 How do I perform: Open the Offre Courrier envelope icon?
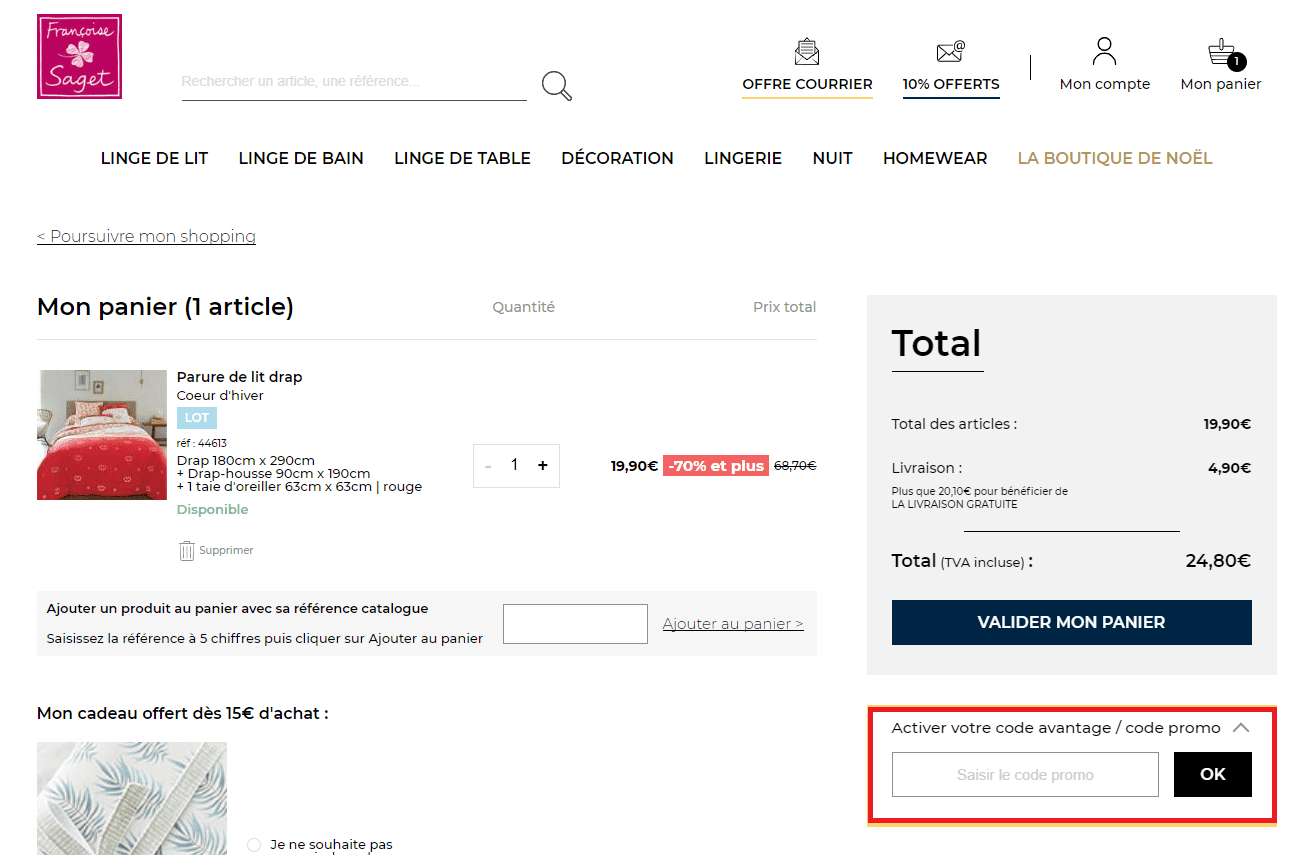point(806,52)
